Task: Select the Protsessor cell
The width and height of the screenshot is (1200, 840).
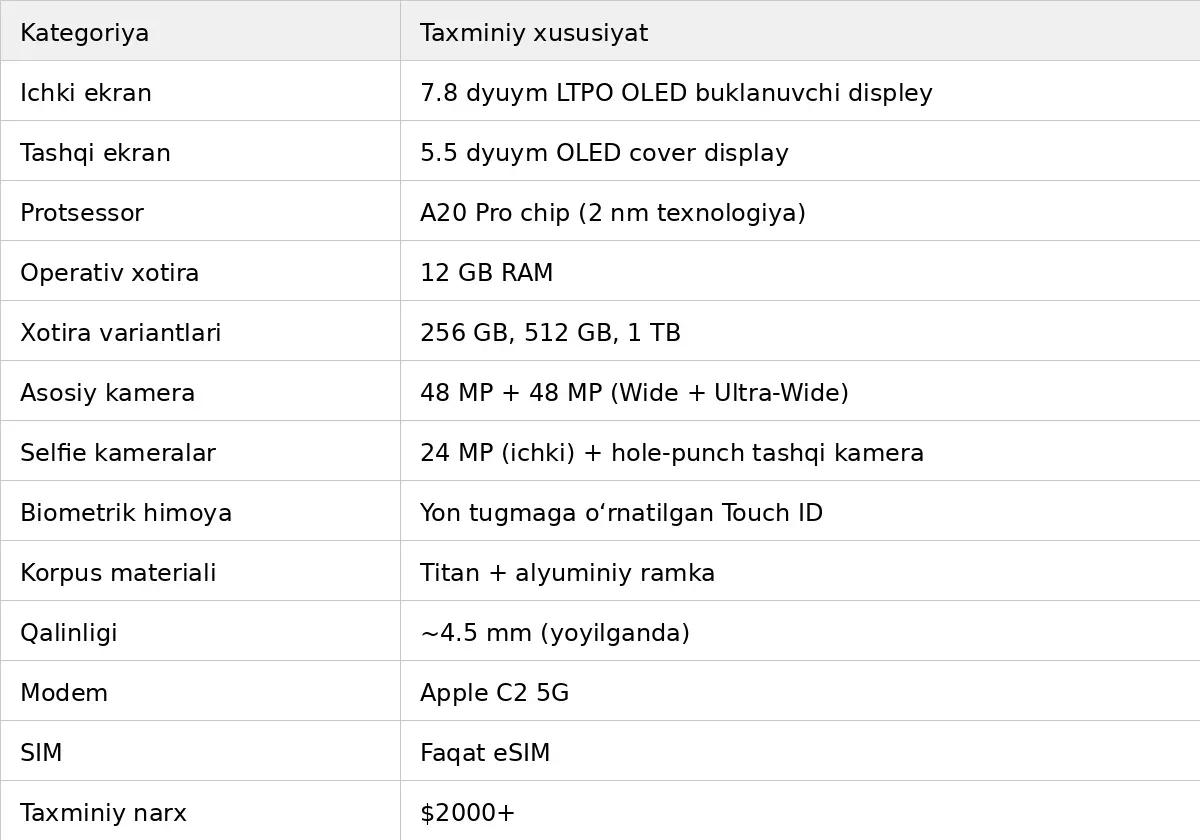Action: click(82, 213)
